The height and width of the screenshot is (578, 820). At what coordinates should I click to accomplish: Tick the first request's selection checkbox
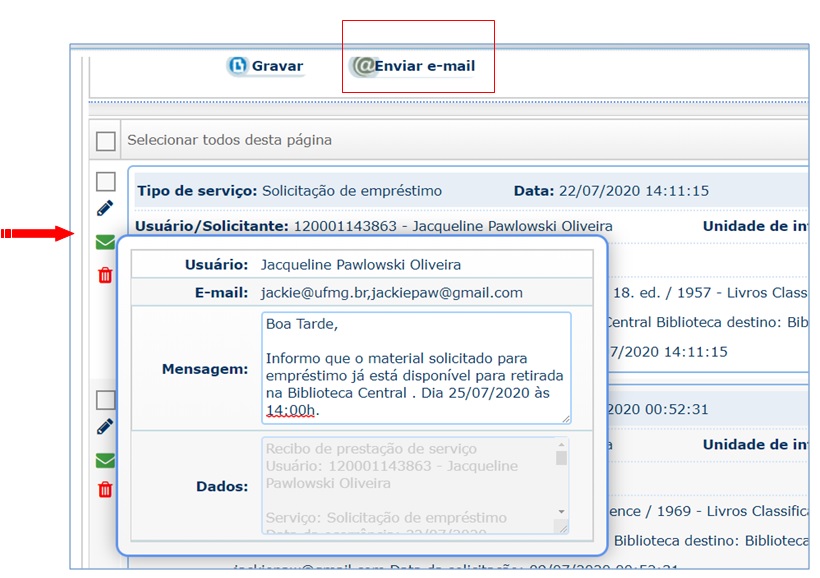point(106,181)
